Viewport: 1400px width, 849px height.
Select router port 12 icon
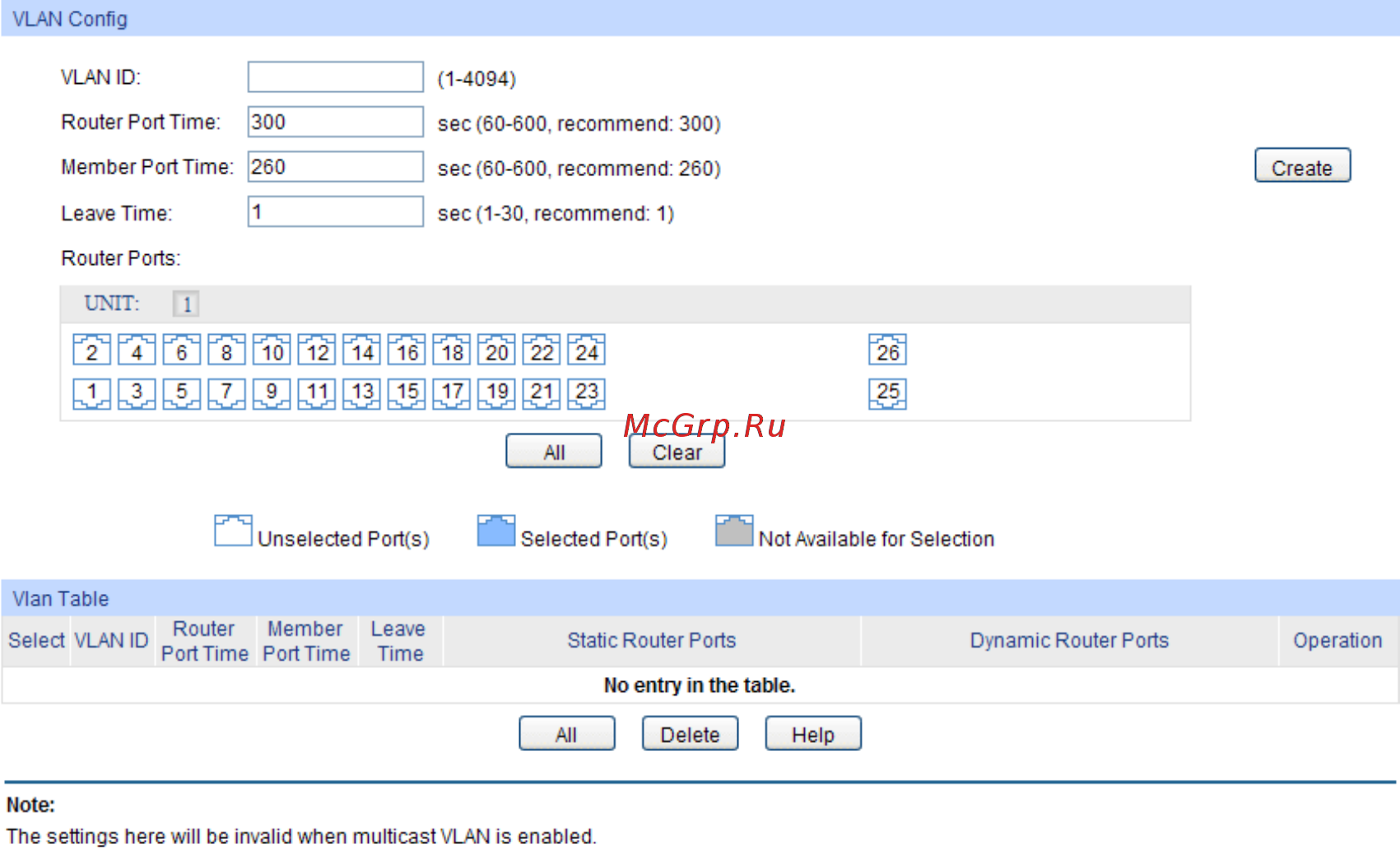point(316,350)
